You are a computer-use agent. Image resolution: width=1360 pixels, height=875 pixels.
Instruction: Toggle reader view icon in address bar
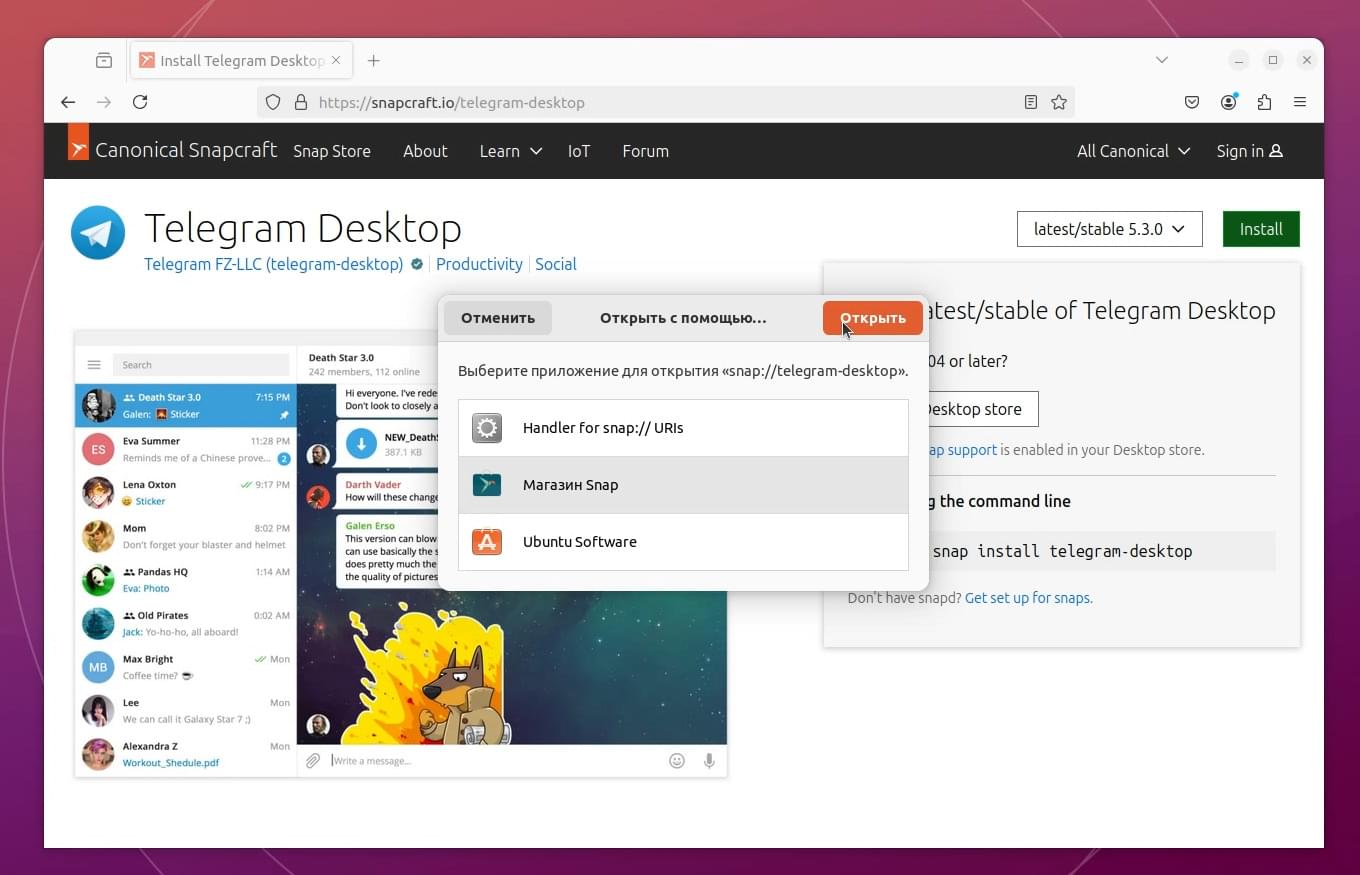[x=1031, y=102]
